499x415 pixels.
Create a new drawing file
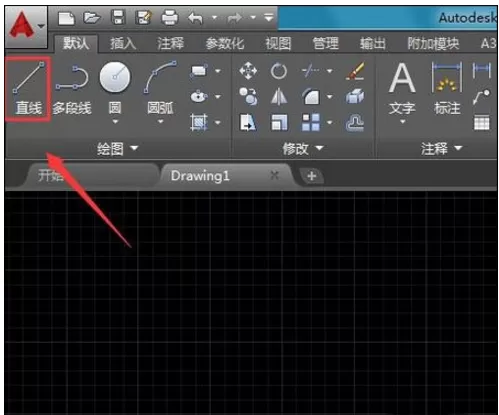click(66, 18)
